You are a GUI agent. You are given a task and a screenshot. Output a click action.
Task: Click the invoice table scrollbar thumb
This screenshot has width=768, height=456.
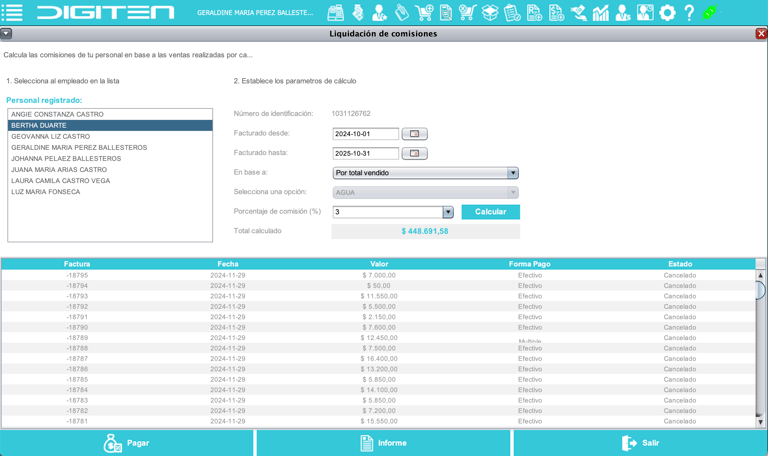coord(760,290)
